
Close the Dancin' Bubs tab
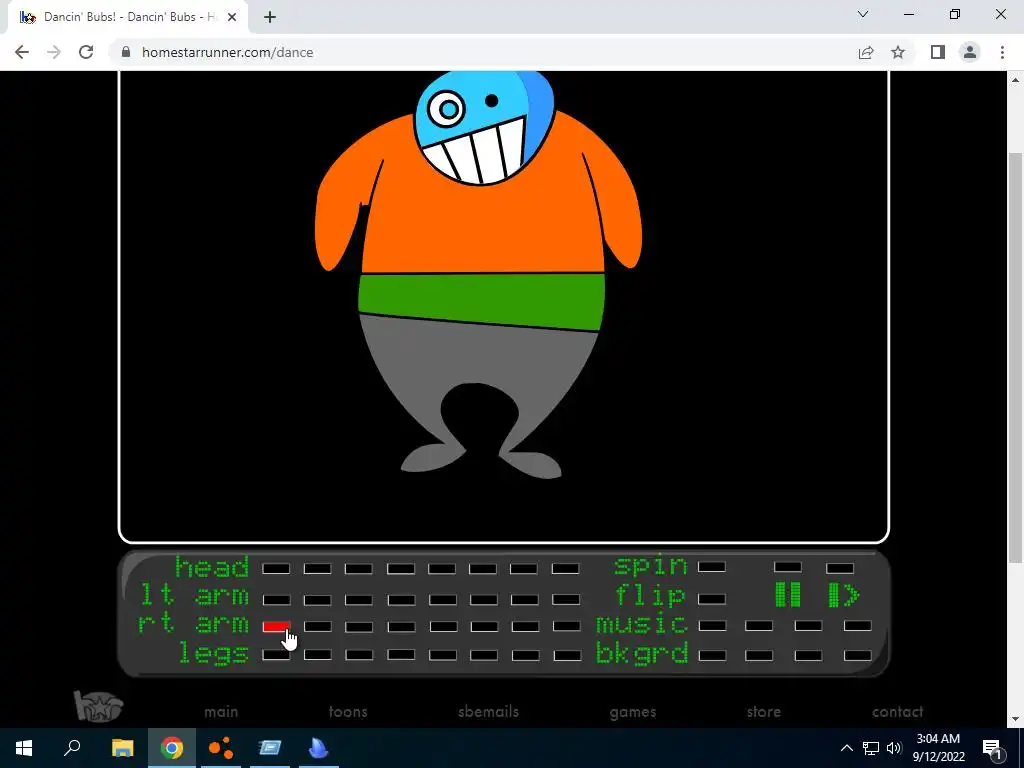[x=232, y=17]
